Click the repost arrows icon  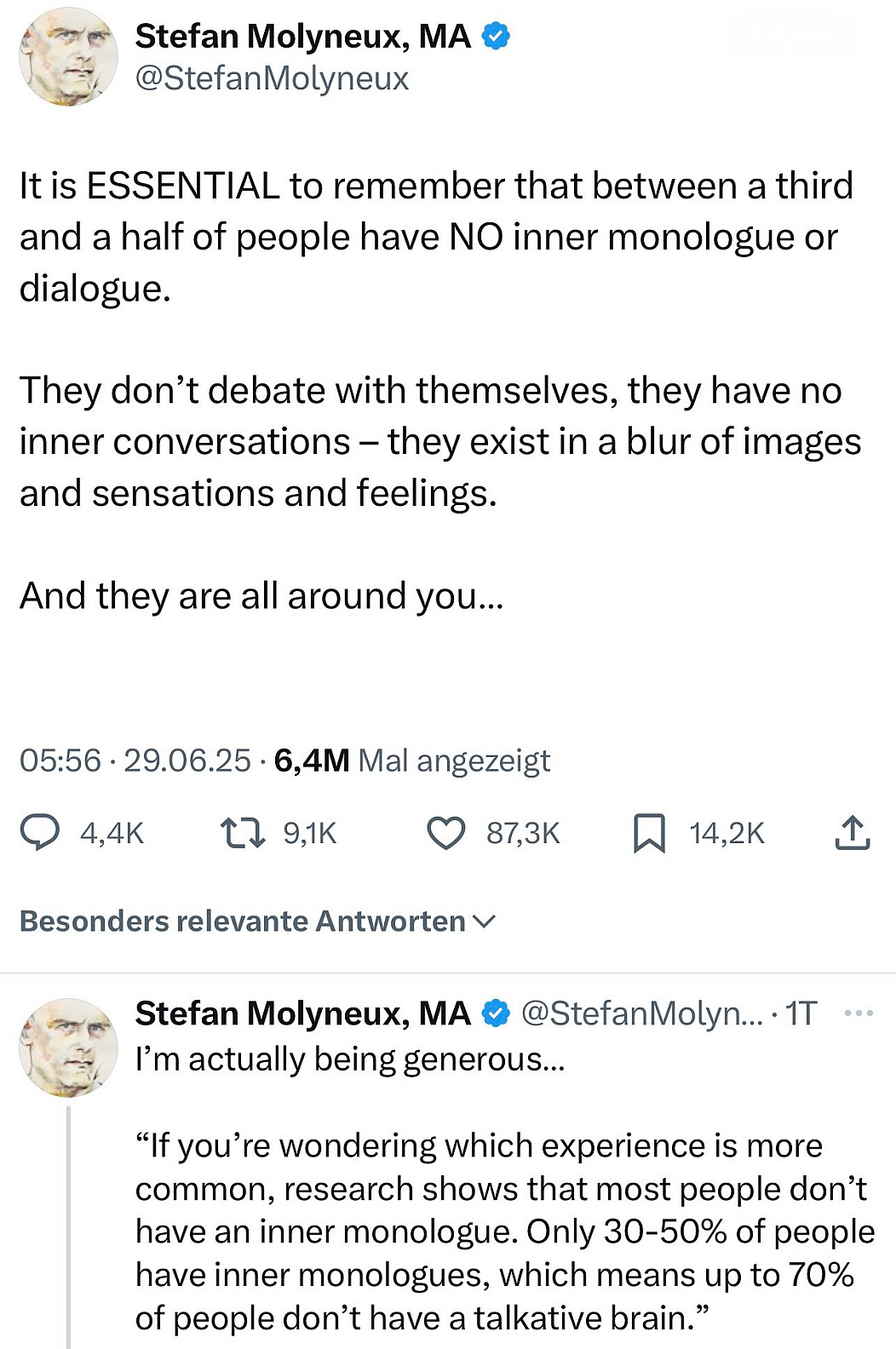pos(242,833)
